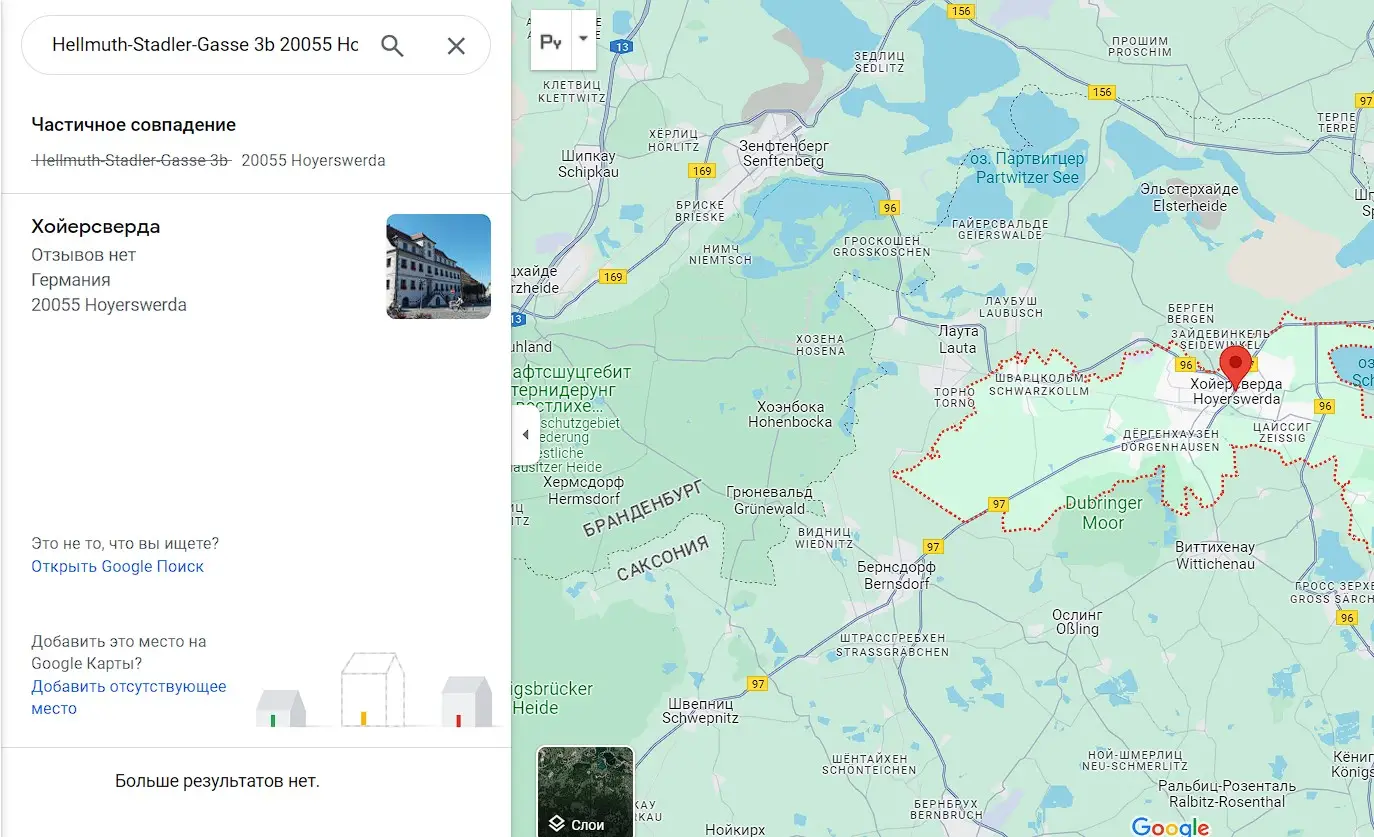The width and height of the screenshot is (1374, 837).
Task: Click the Частичное совпадение heading
Action: (134, 125)
